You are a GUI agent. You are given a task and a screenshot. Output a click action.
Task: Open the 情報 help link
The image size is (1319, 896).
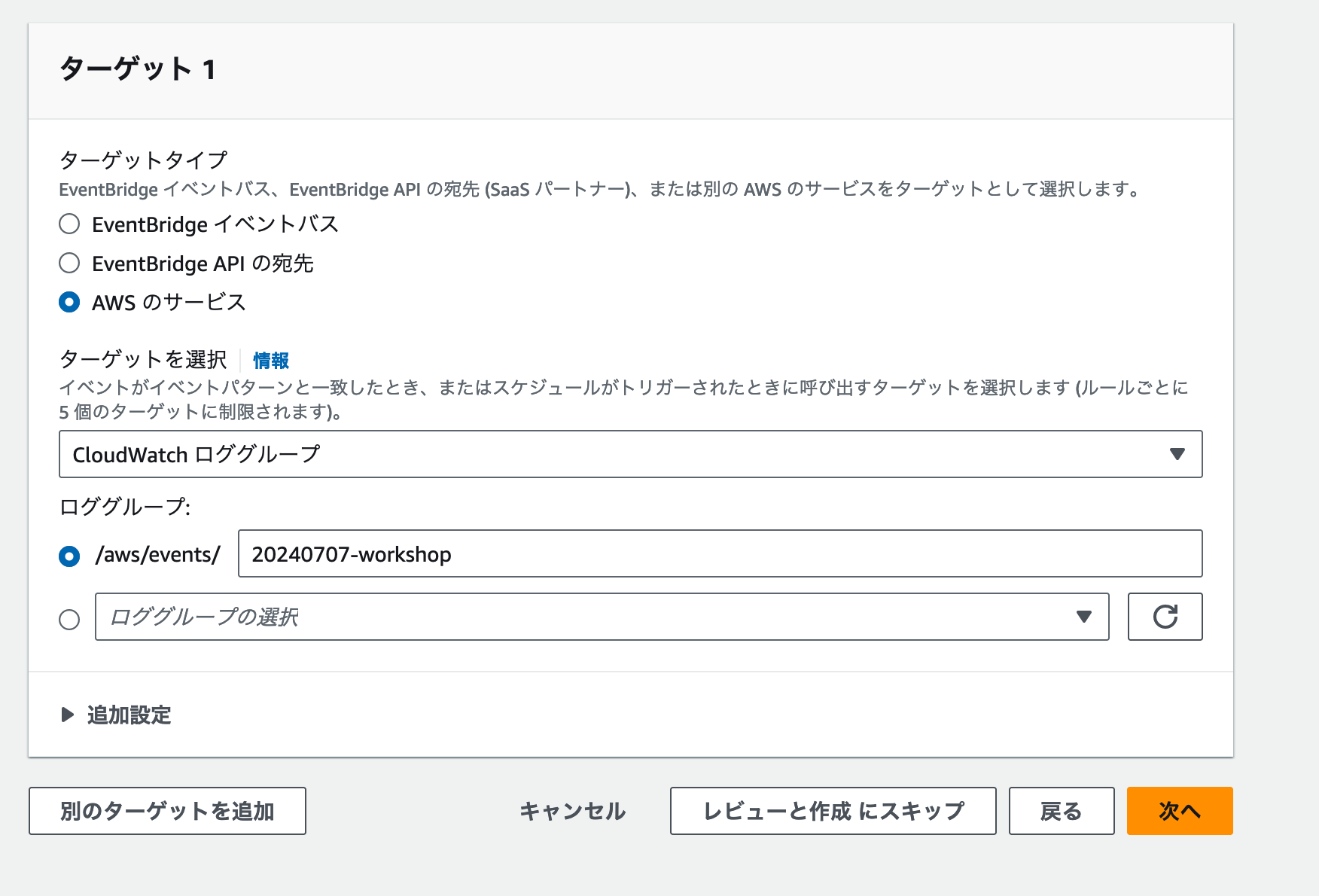[271, 361]
